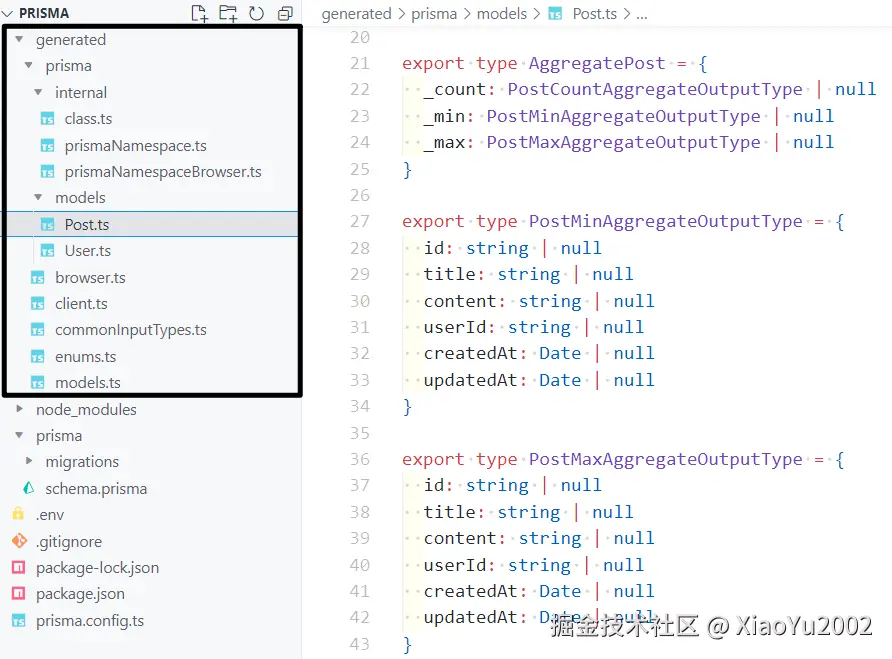Open schema.prisma file
892x659 pixels.
(x=96, y=488)
